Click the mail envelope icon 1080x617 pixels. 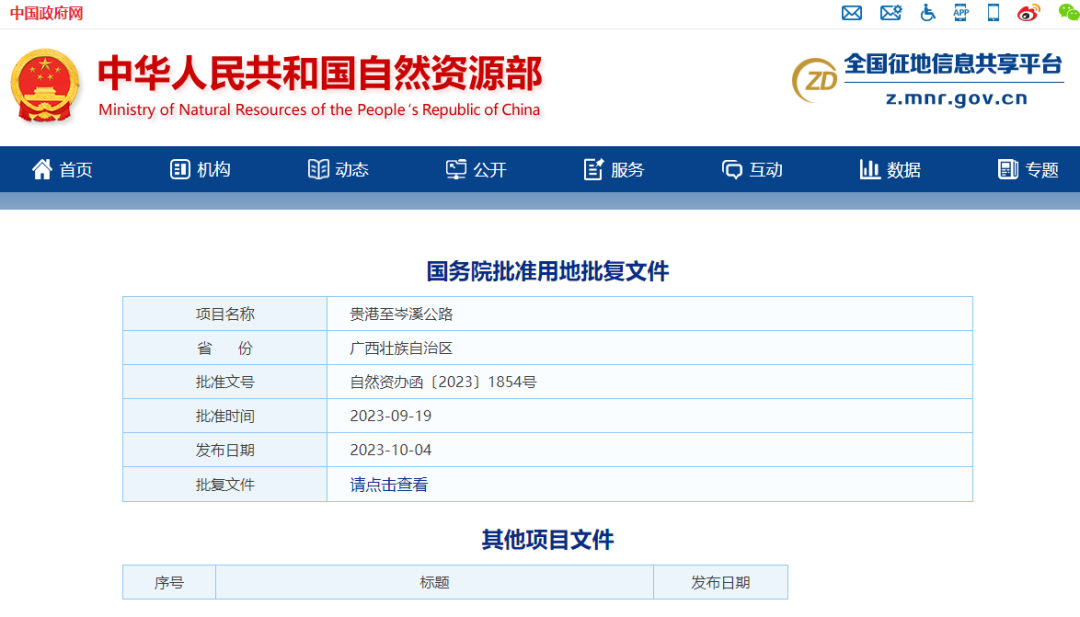pyautogui.click(x=852, y=13)
